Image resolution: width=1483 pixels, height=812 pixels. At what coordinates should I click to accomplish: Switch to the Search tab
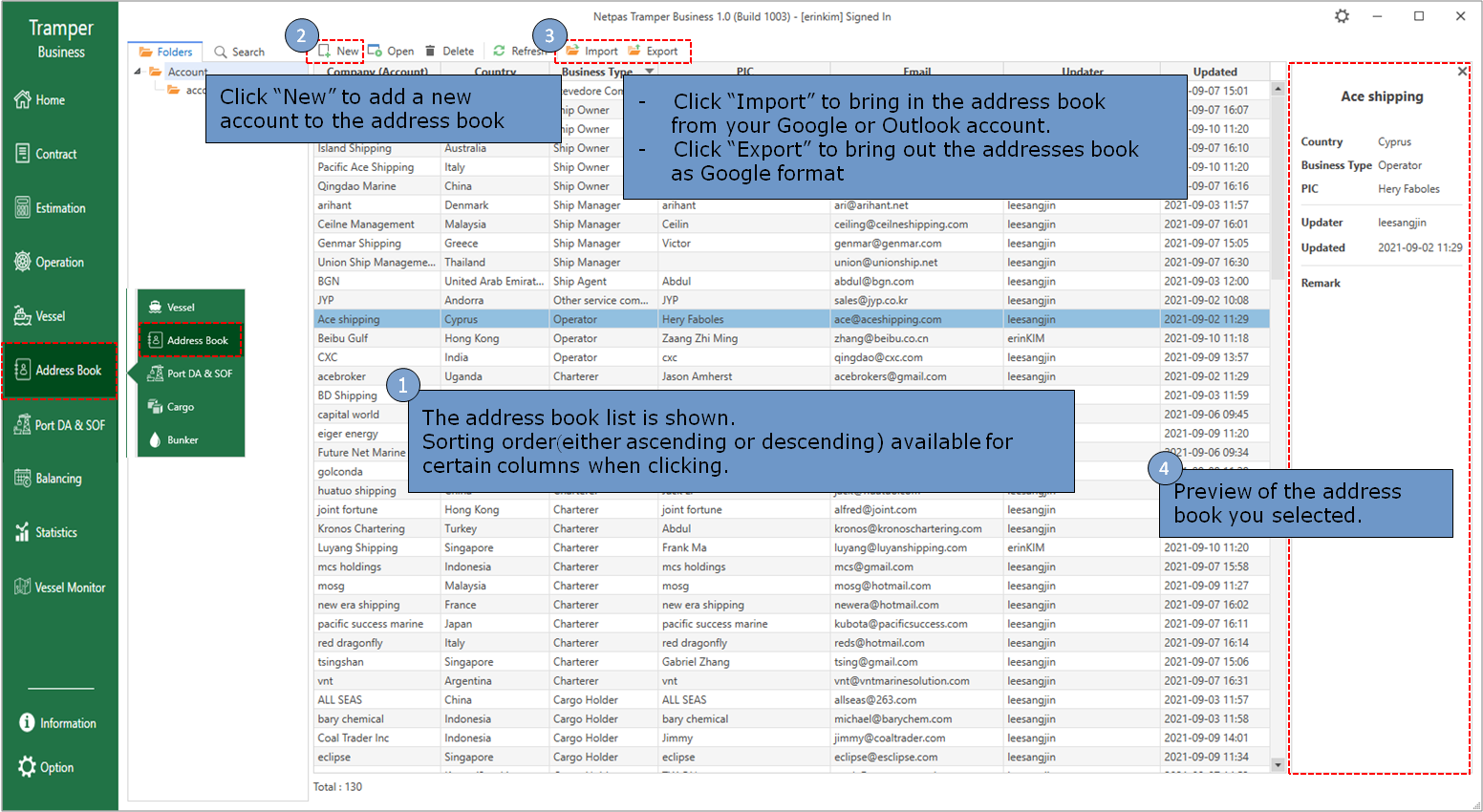coord(239,52)
